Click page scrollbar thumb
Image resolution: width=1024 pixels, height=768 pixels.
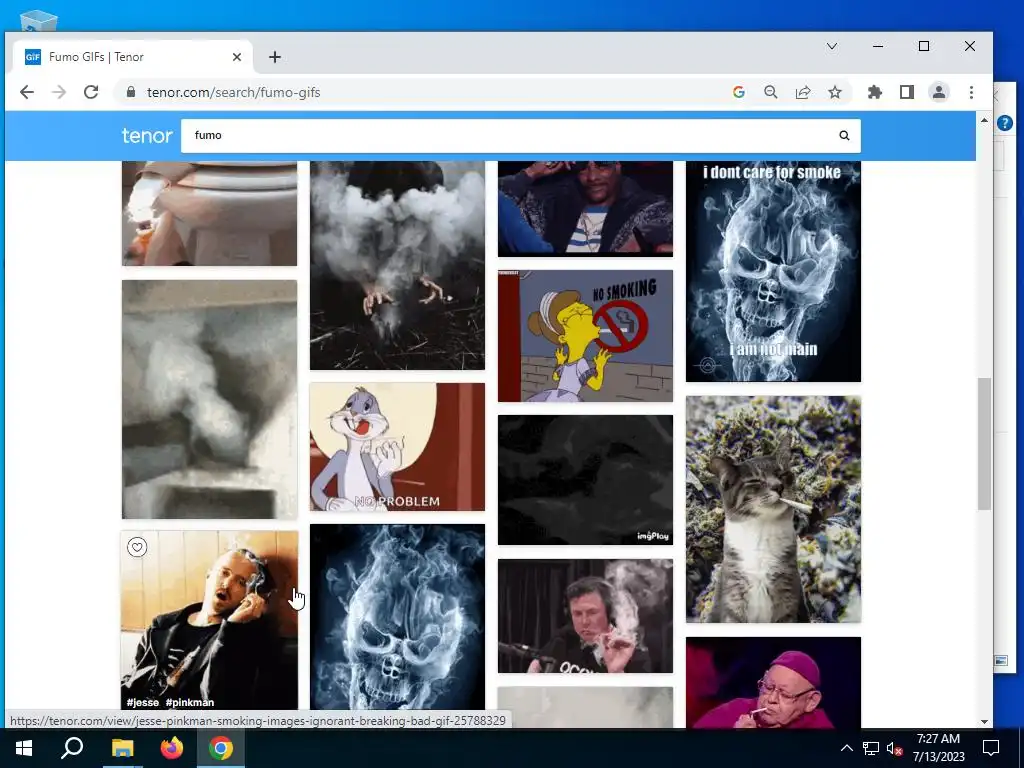click(x=984, y=443)
